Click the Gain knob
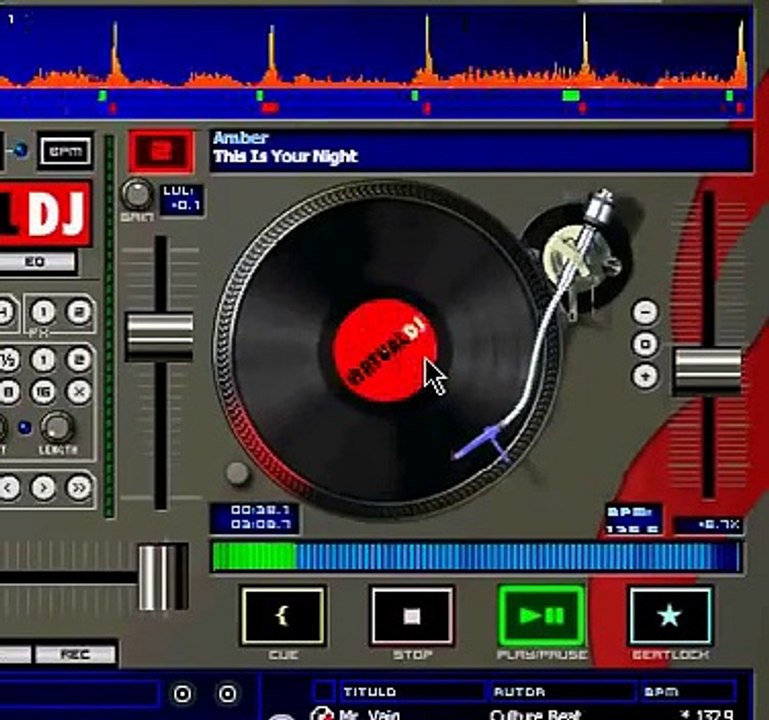This screenshot has width=769, height=720. [137, 194]
